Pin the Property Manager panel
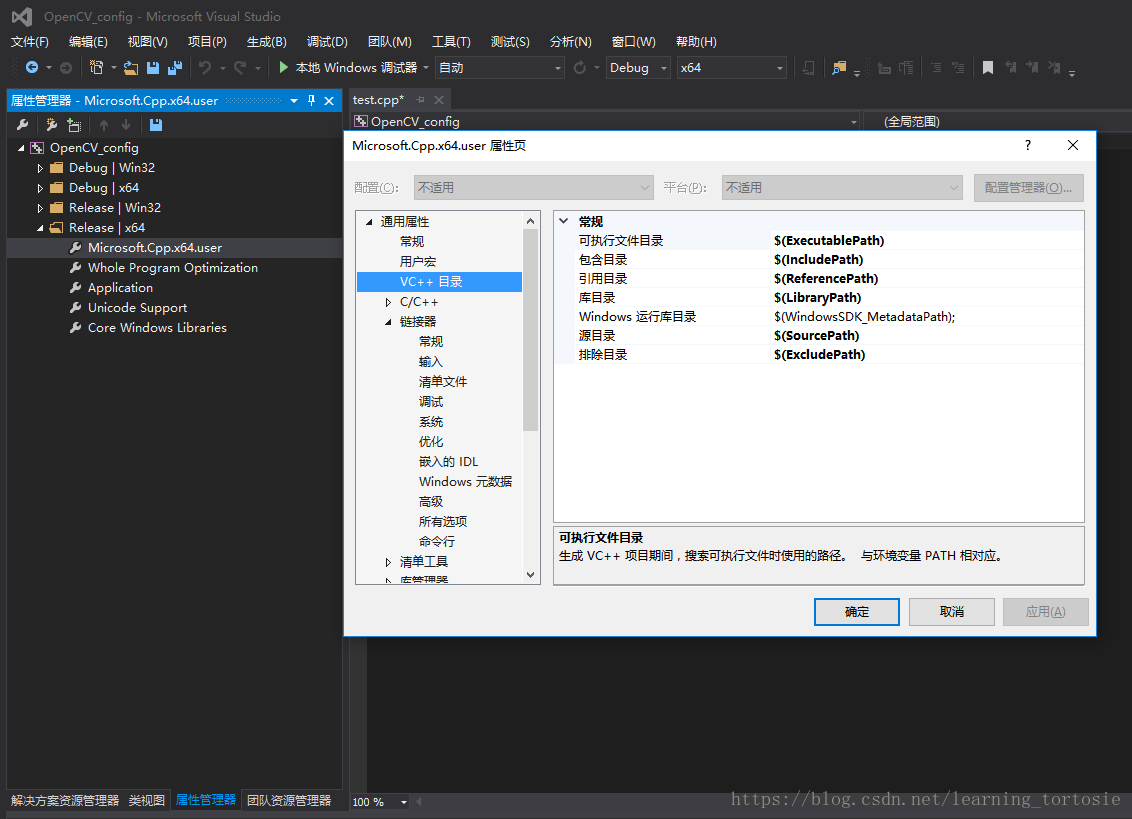Image resolution: width=1132 pixels, height=819 pixels. coord(311,100)
